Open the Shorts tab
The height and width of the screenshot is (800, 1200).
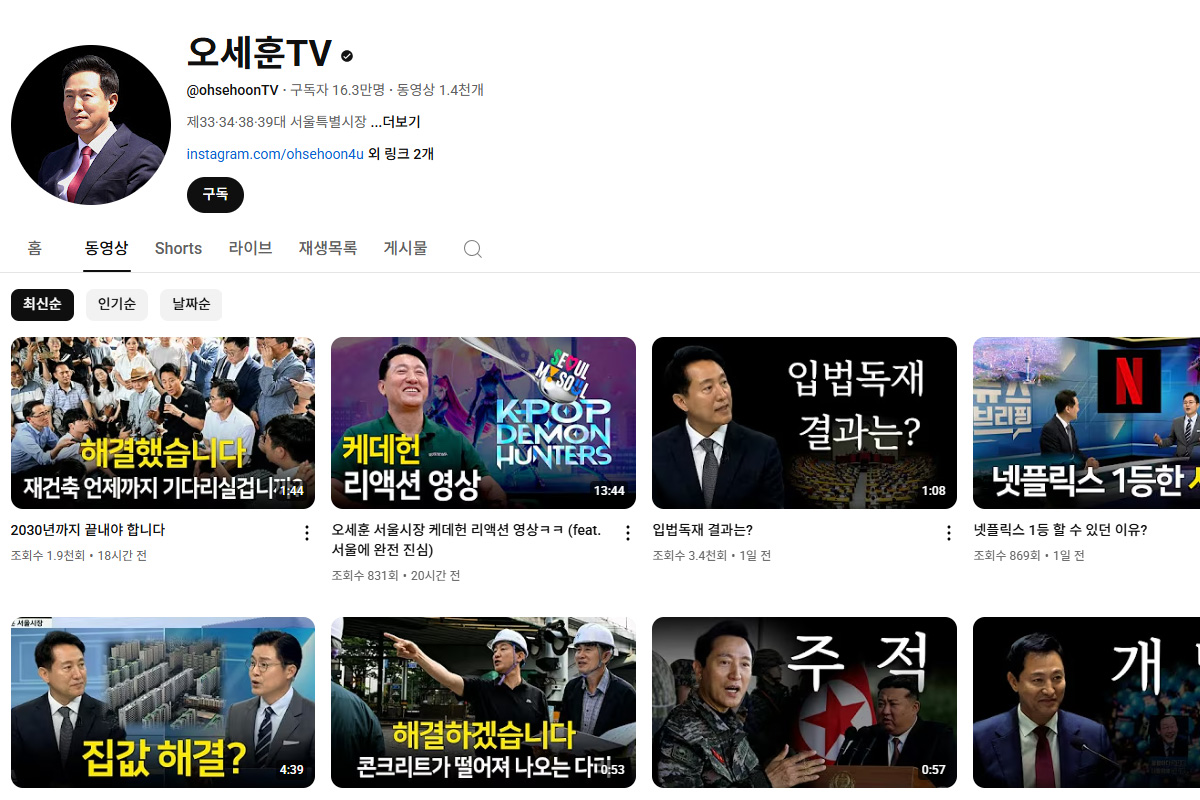tap(178, 248)
